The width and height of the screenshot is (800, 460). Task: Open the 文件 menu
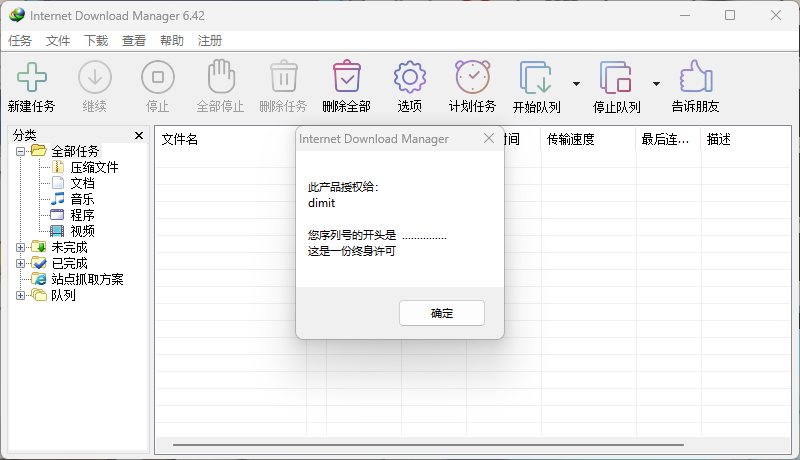pos(58,41)
